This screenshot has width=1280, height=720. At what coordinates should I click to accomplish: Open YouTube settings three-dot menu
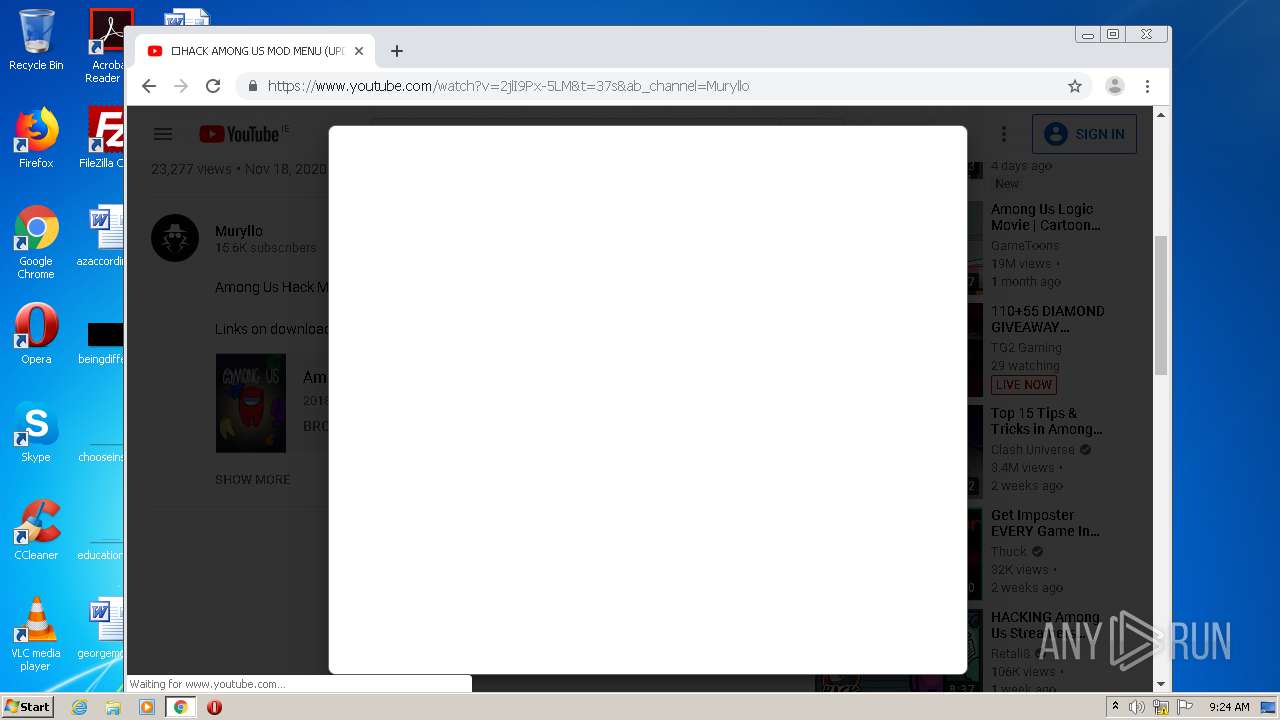[x=1004, y=134]
